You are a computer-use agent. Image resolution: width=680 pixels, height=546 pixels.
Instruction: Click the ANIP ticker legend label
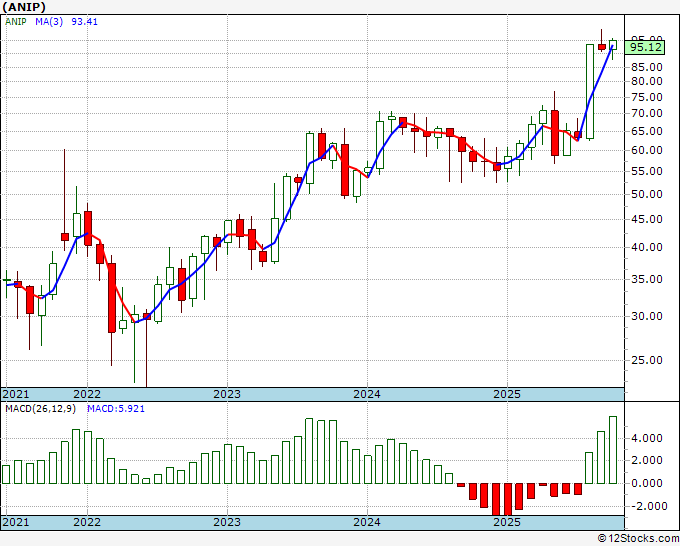16,22
